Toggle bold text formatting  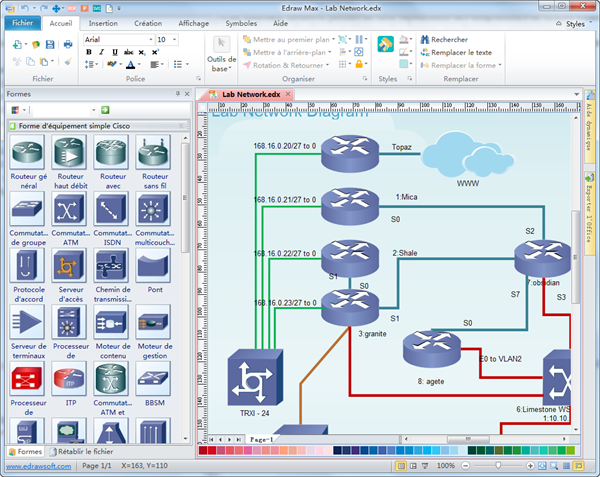(x=88, y=52)
